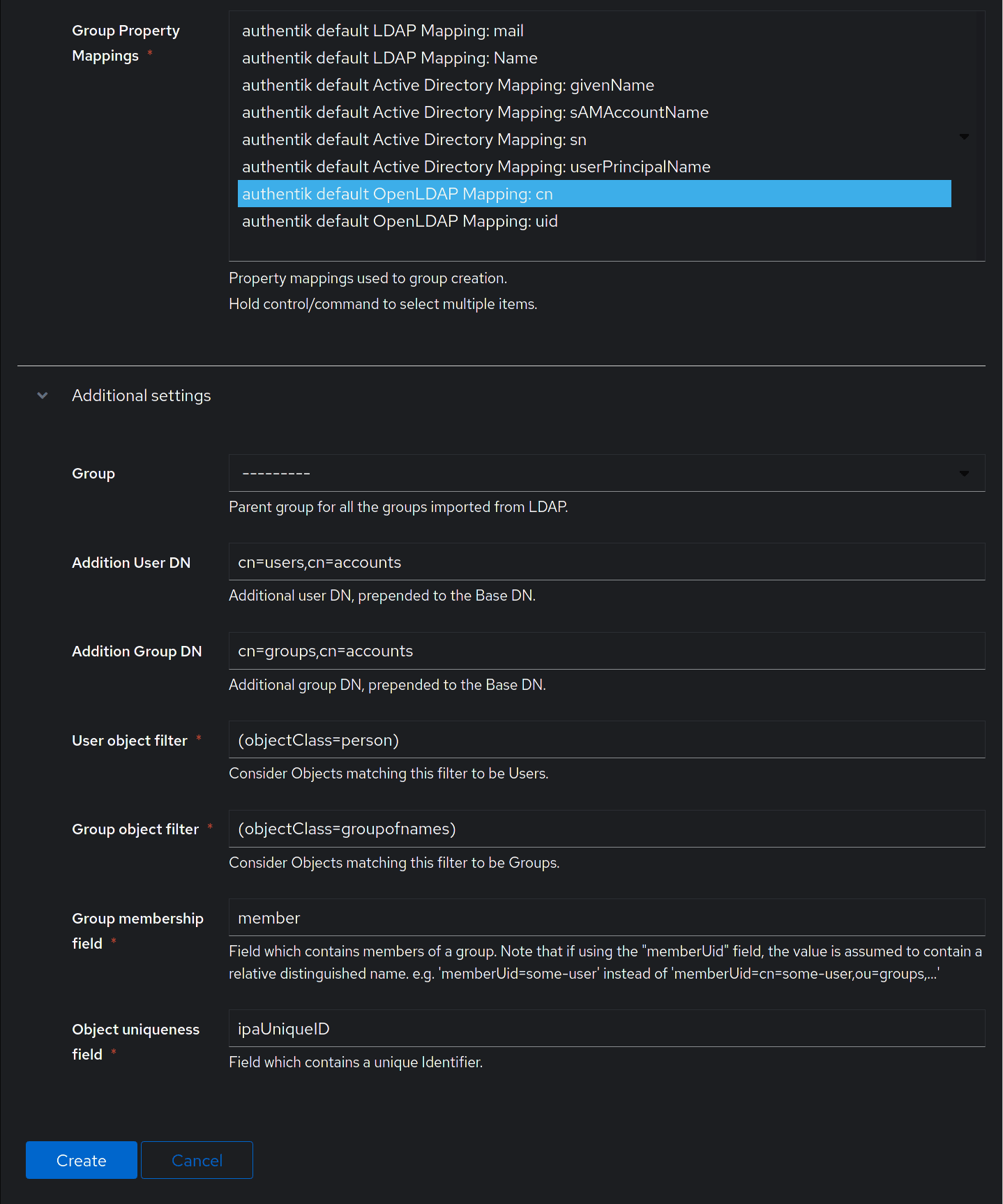Pick 'Active Directory Mapping: userPrincipalName' option

coord(476,167)
